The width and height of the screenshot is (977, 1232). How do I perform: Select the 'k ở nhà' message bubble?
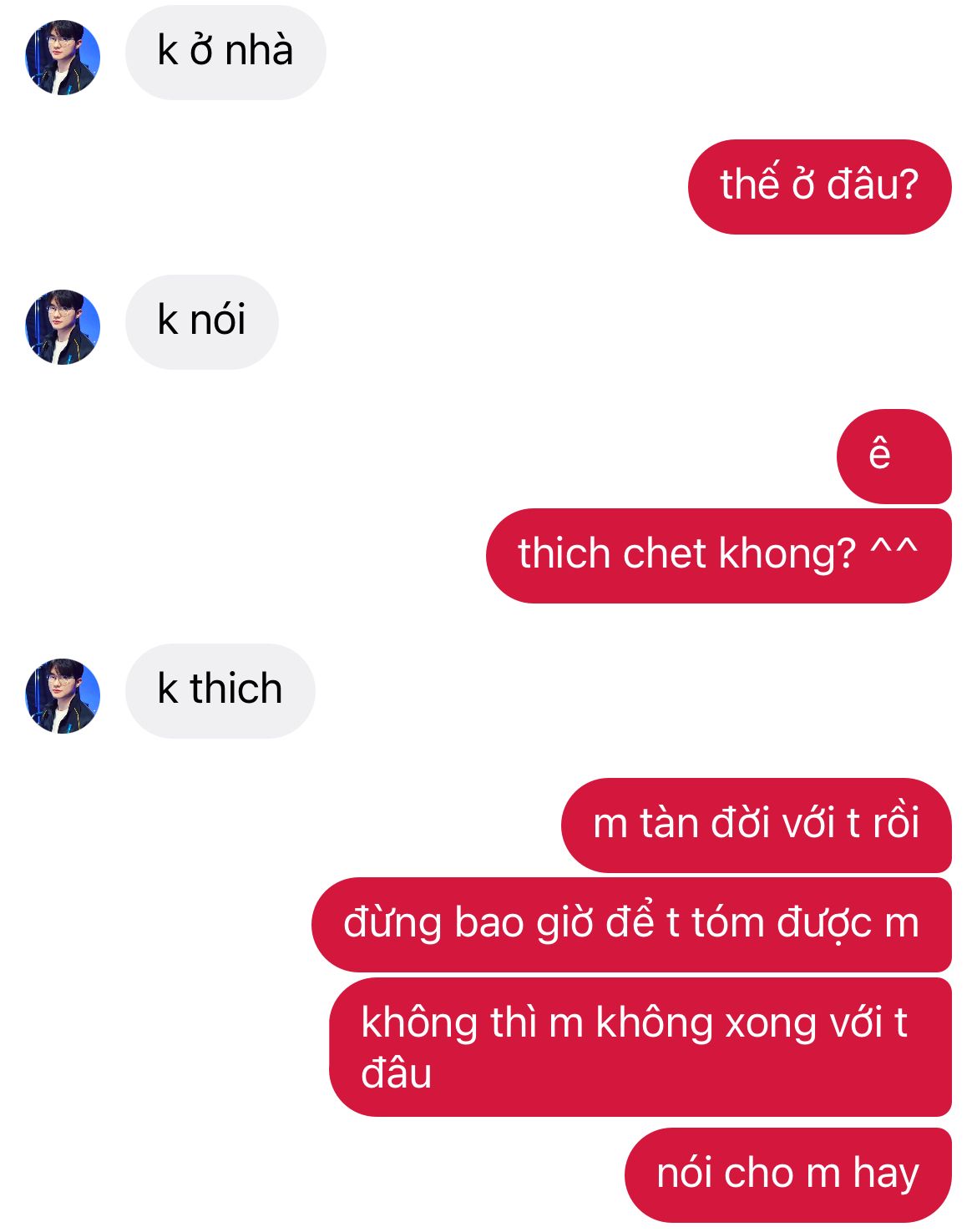(225, 53)
